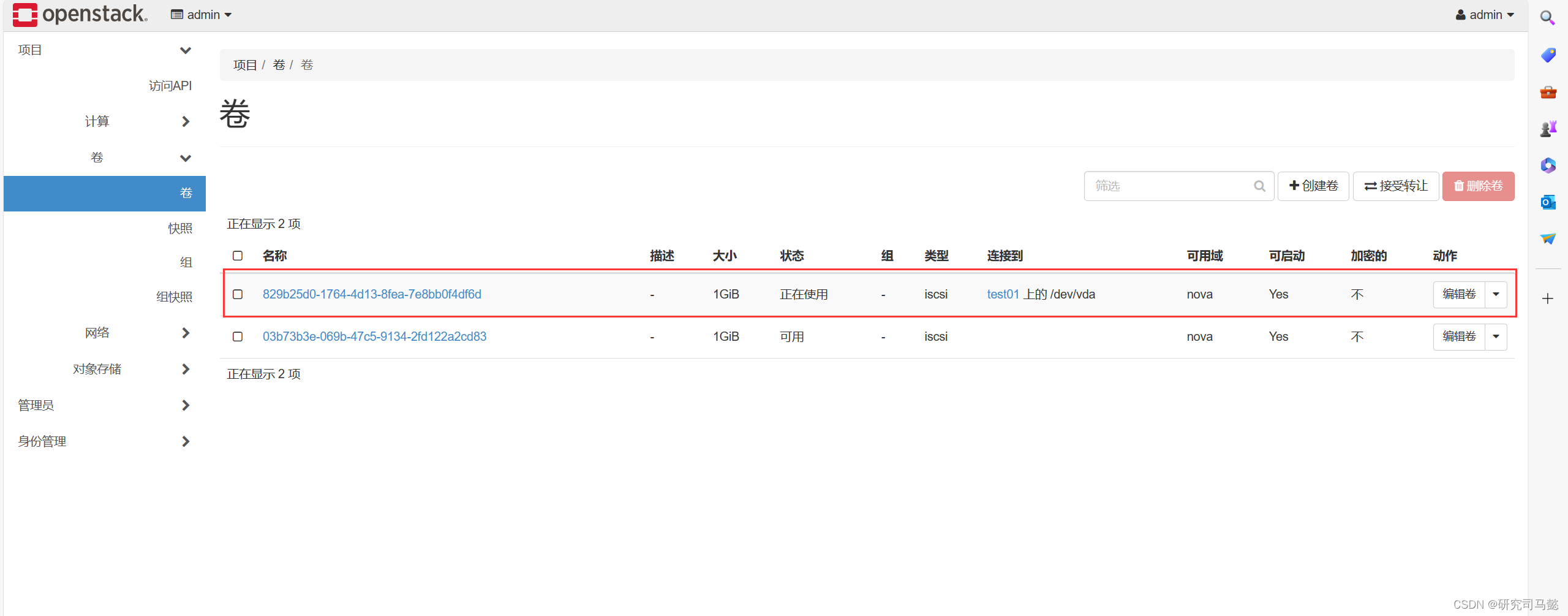Click the plus icon to customize sidebar
The height and width of the screenshot is (616, 1568).
(x=1548, y=298)
